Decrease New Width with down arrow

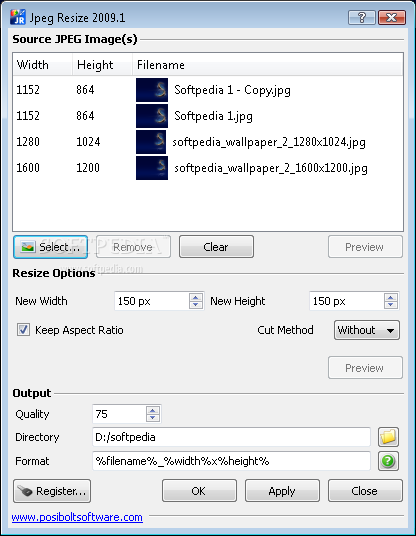(x=196, y=305)
